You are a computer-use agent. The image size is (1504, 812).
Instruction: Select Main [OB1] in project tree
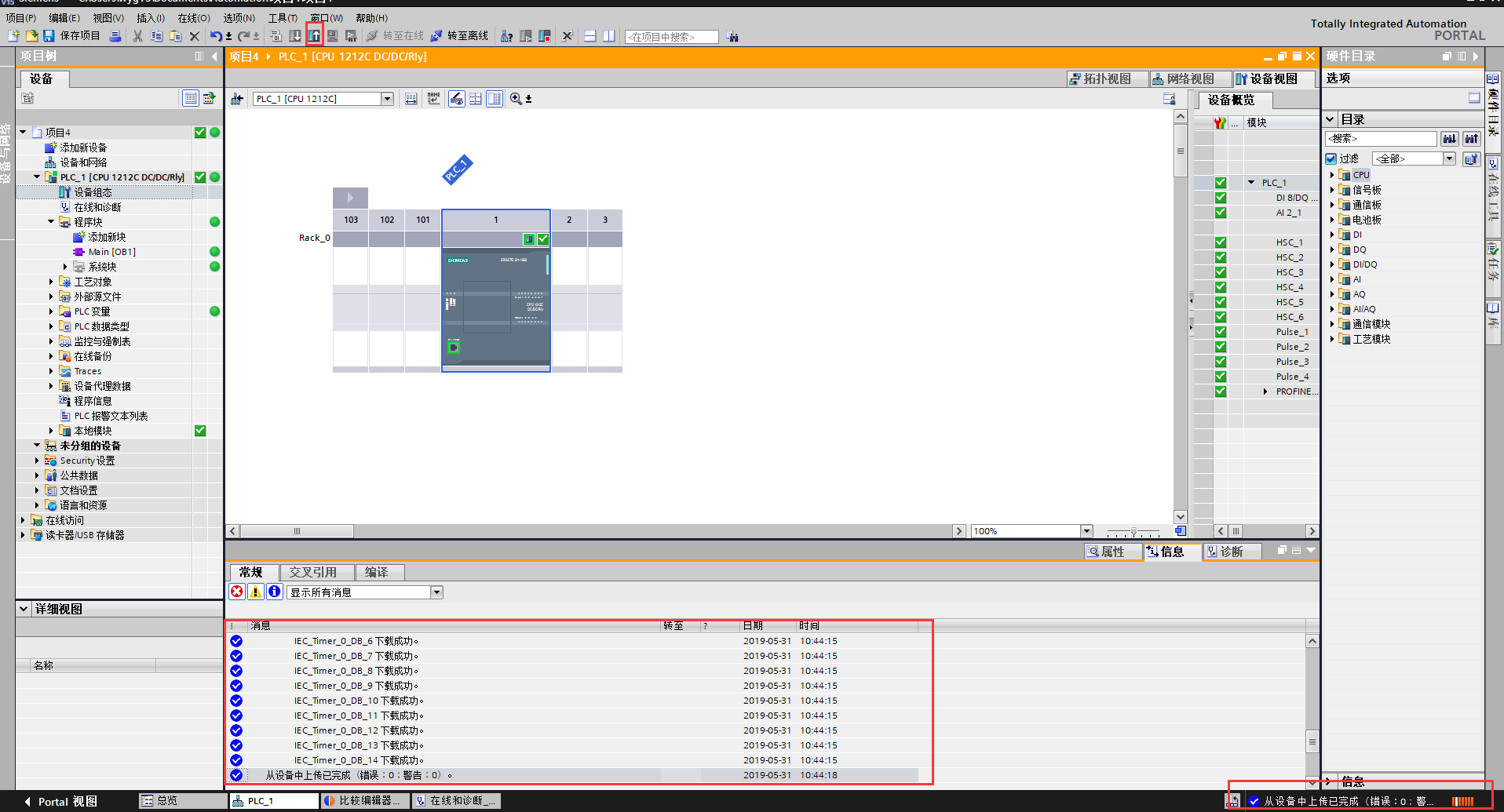click(111, 252)
